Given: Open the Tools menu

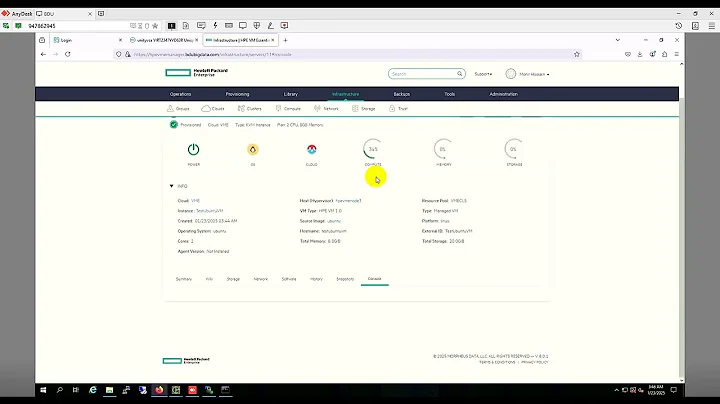Looking at the screenshot, I should [x=450, y=94].
